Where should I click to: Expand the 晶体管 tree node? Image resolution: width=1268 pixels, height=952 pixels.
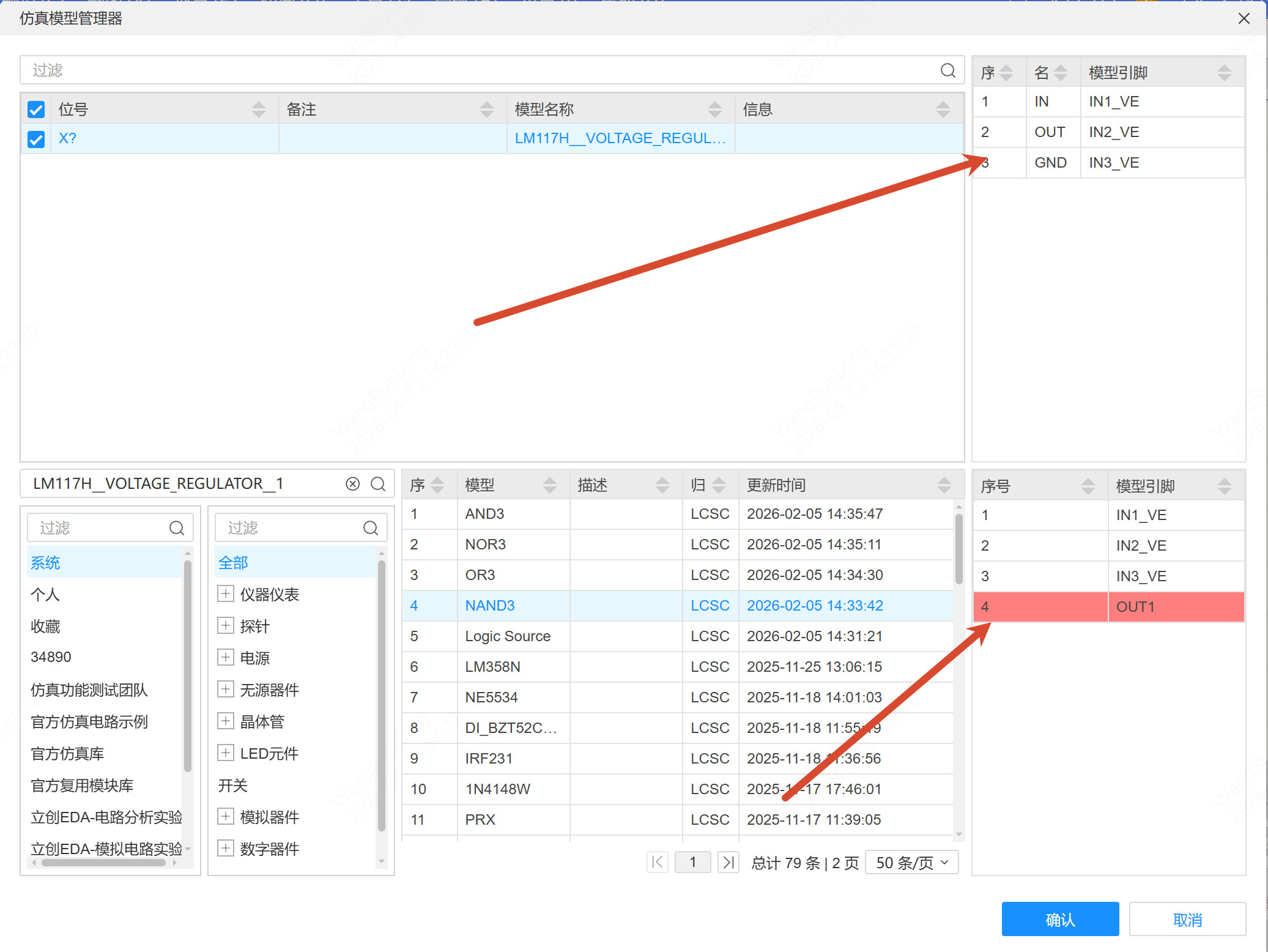pyautogui.click(x=225, y=721)
